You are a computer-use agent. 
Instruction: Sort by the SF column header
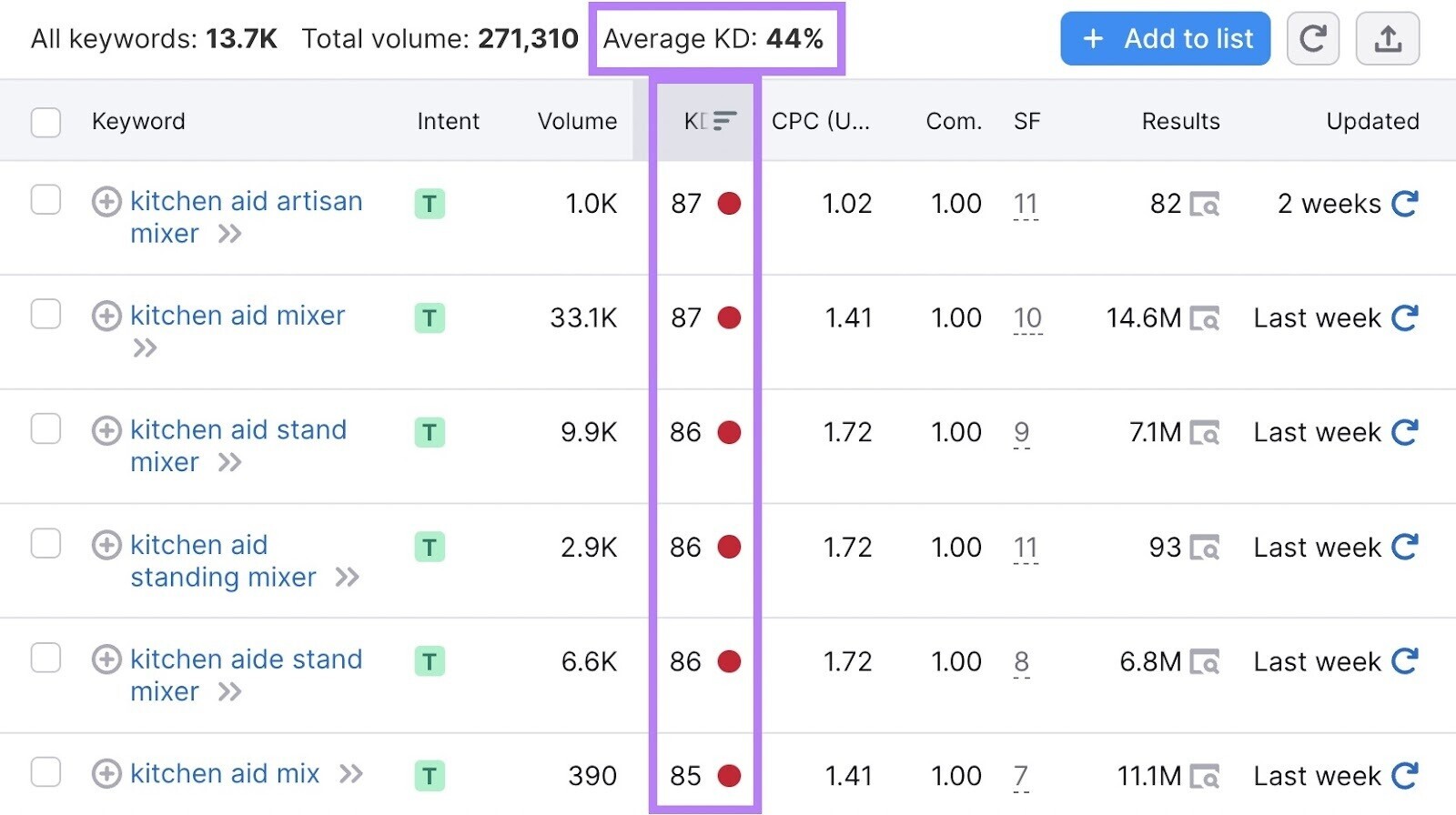pyautogui.click(x=1026, y=122)
